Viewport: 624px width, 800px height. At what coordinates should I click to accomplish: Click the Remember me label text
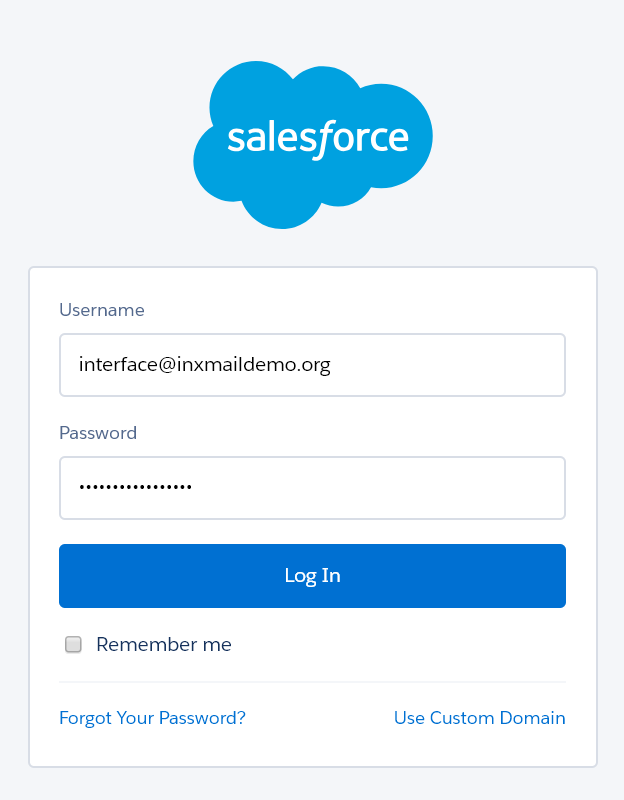[164, 644]
